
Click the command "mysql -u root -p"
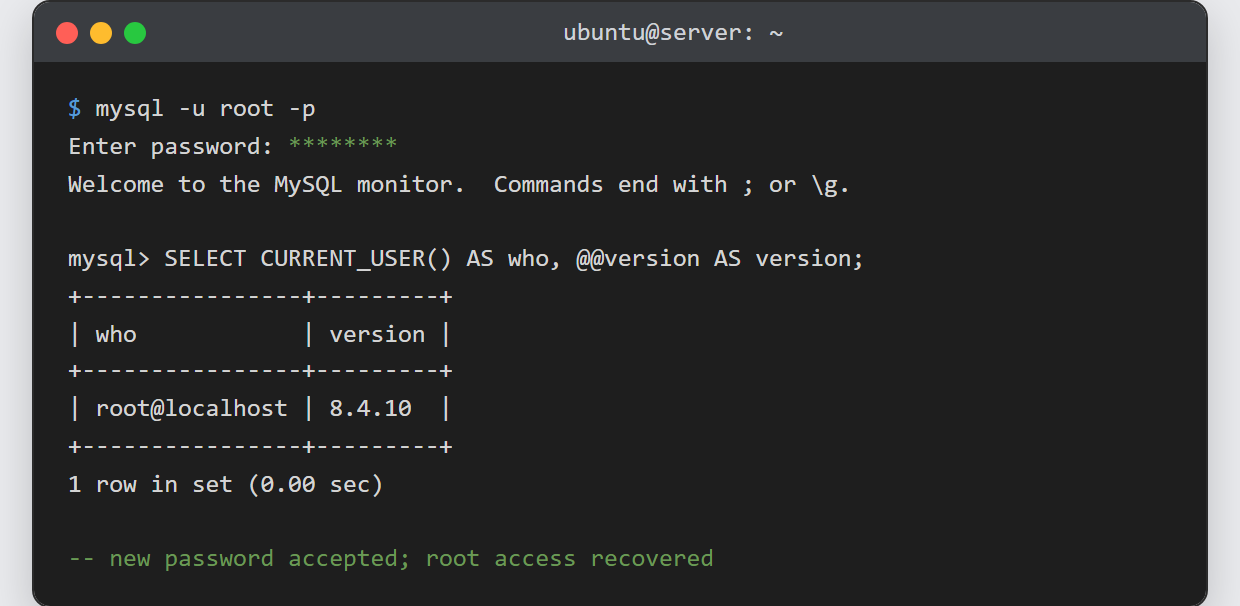(x=205, y=109)
